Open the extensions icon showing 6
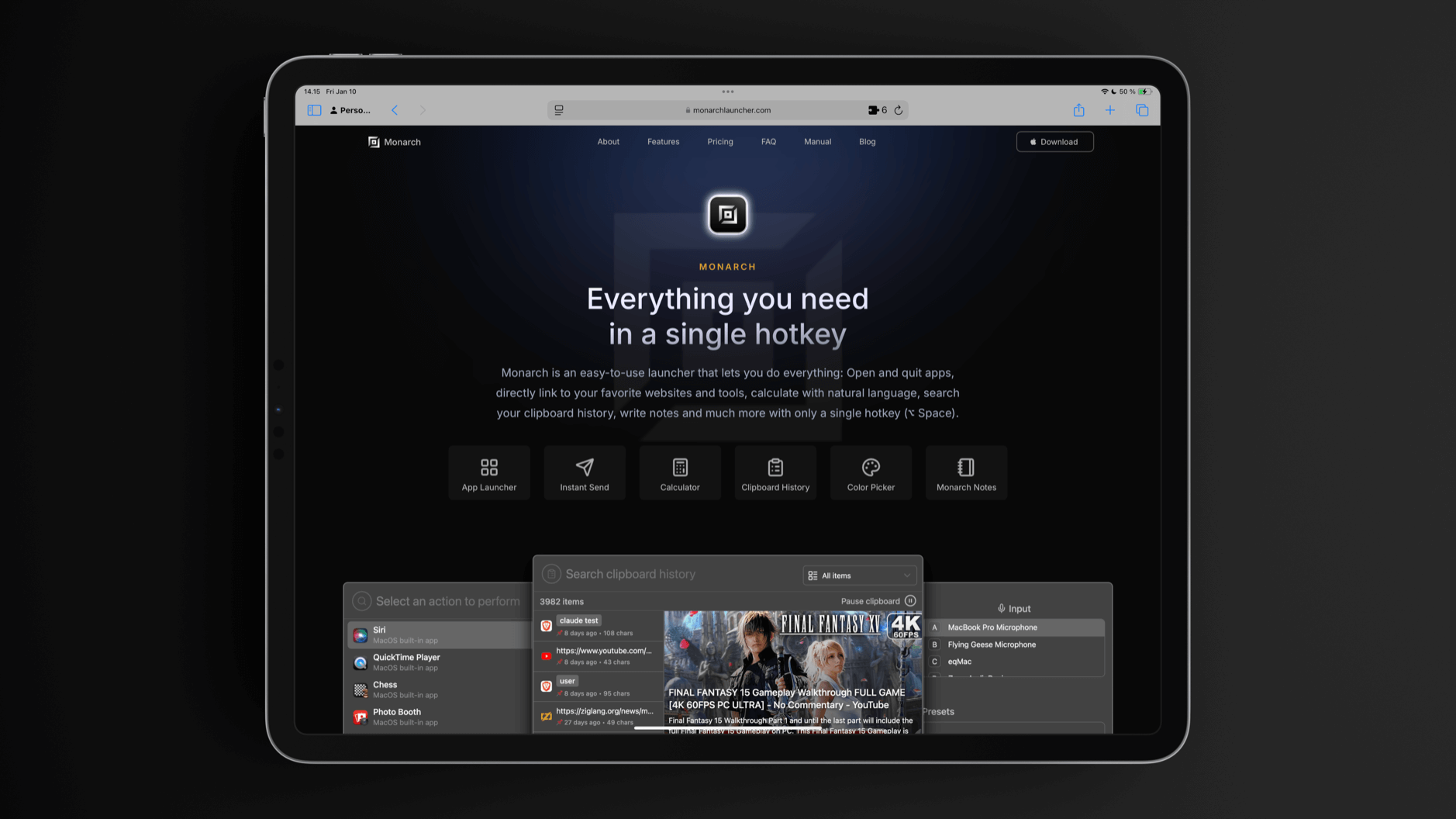This screenshot has width=1456, height=819. coord(877,110)
